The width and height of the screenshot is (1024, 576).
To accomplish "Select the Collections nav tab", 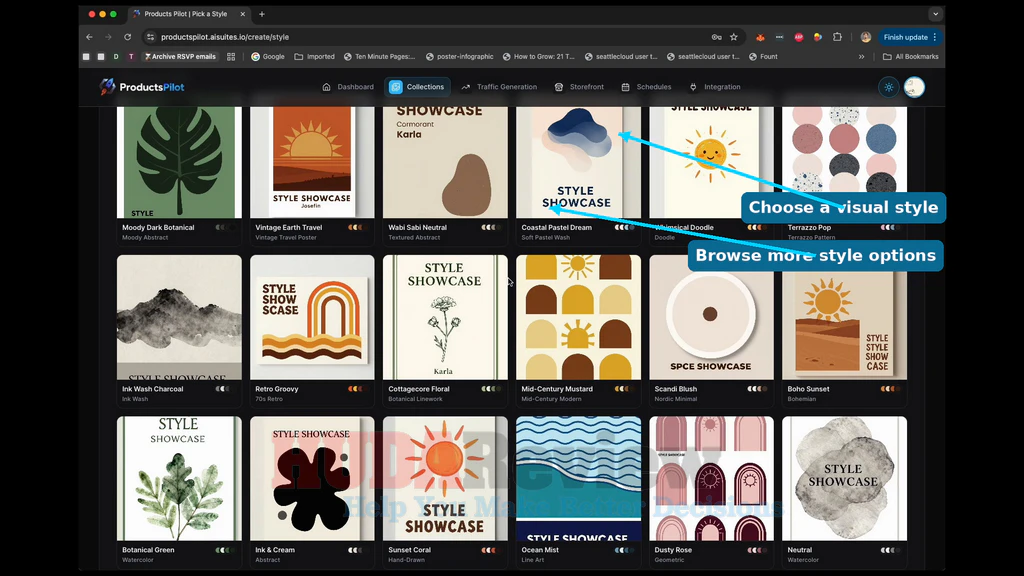I will tap(417, 87).
